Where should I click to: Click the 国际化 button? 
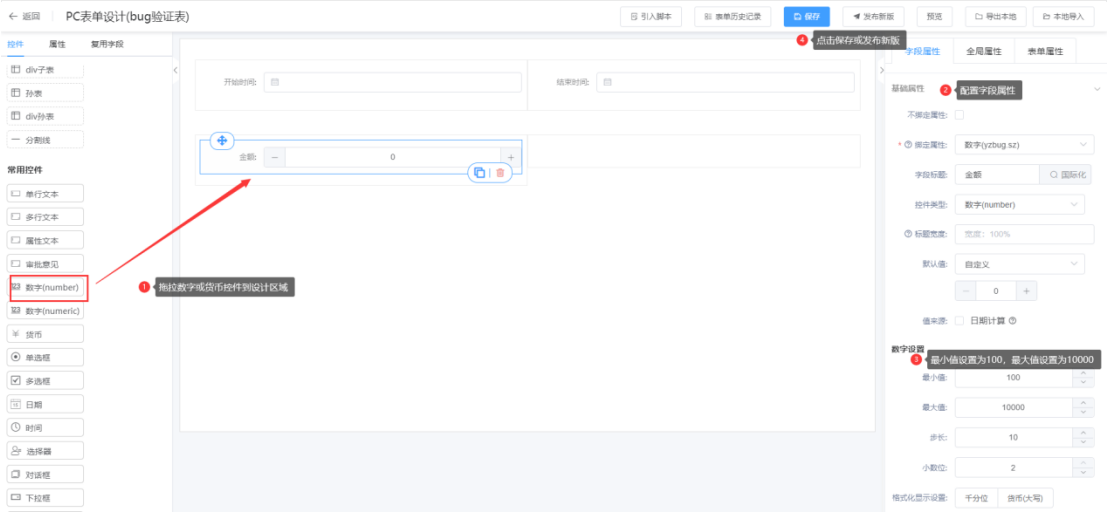pos(1066,174)
